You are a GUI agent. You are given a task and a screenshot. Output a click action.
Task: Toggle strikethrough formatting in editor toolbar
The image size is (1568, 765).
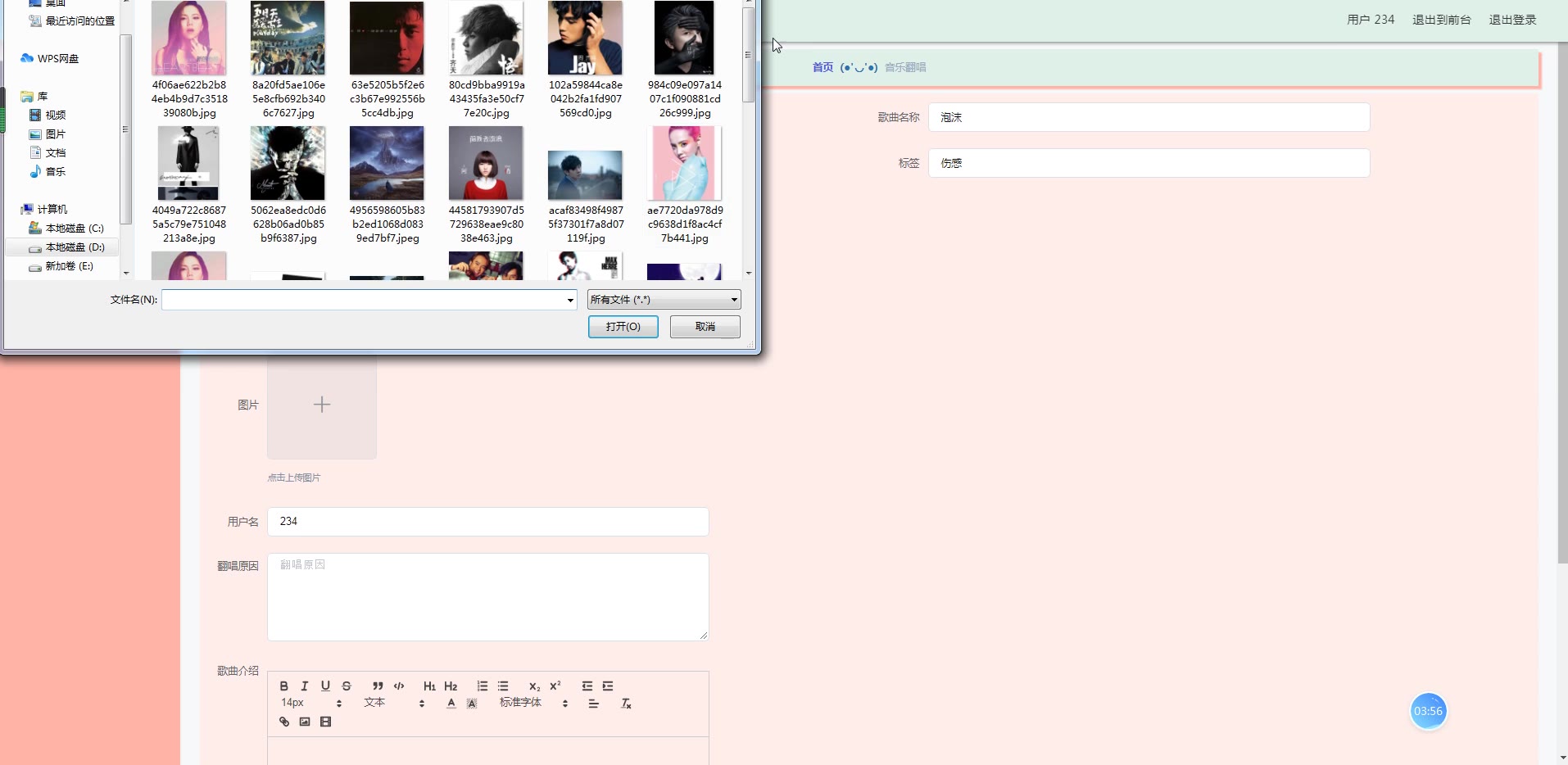click(347, 686)
